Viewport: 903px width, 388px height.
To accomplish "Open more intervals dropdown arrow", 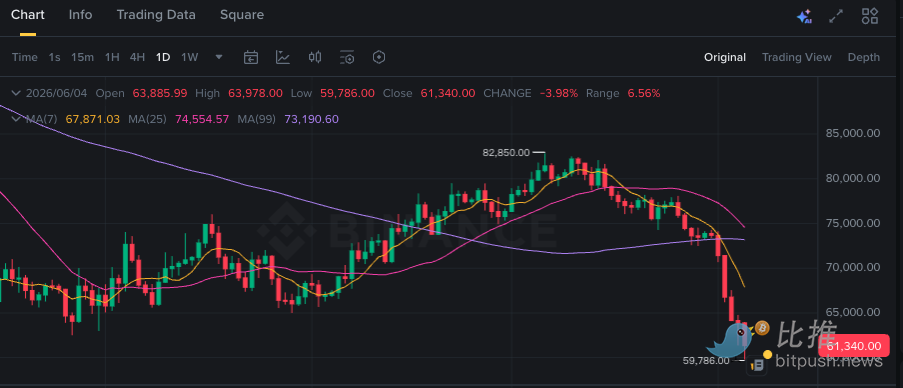I will pyautogui.click(x=219, y=57).
